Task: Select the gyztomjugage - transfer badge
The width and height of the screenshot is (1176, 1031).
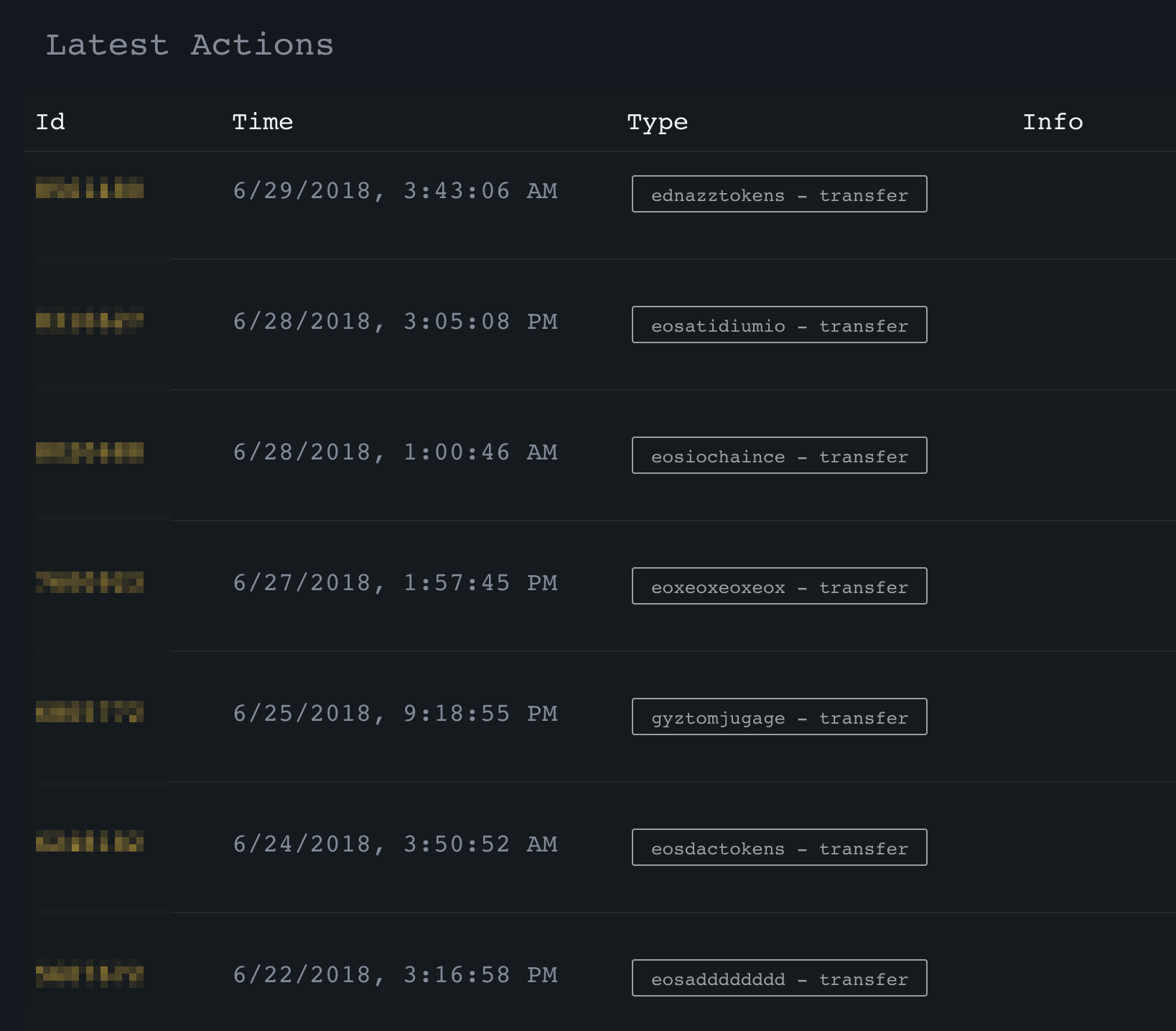Action: (779, 717)
